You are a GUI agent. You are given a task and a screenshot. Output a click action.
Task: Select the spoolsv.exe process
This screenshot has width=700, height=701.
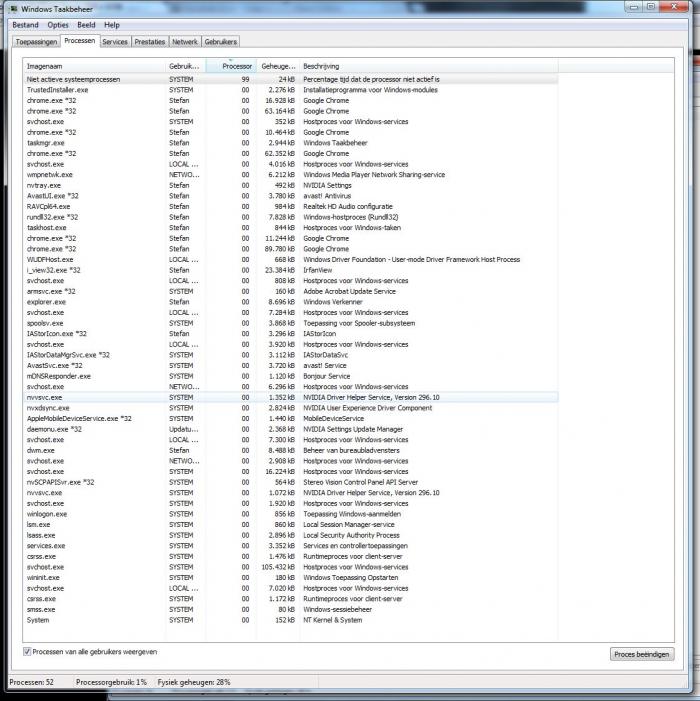click(x=291, y=323)
